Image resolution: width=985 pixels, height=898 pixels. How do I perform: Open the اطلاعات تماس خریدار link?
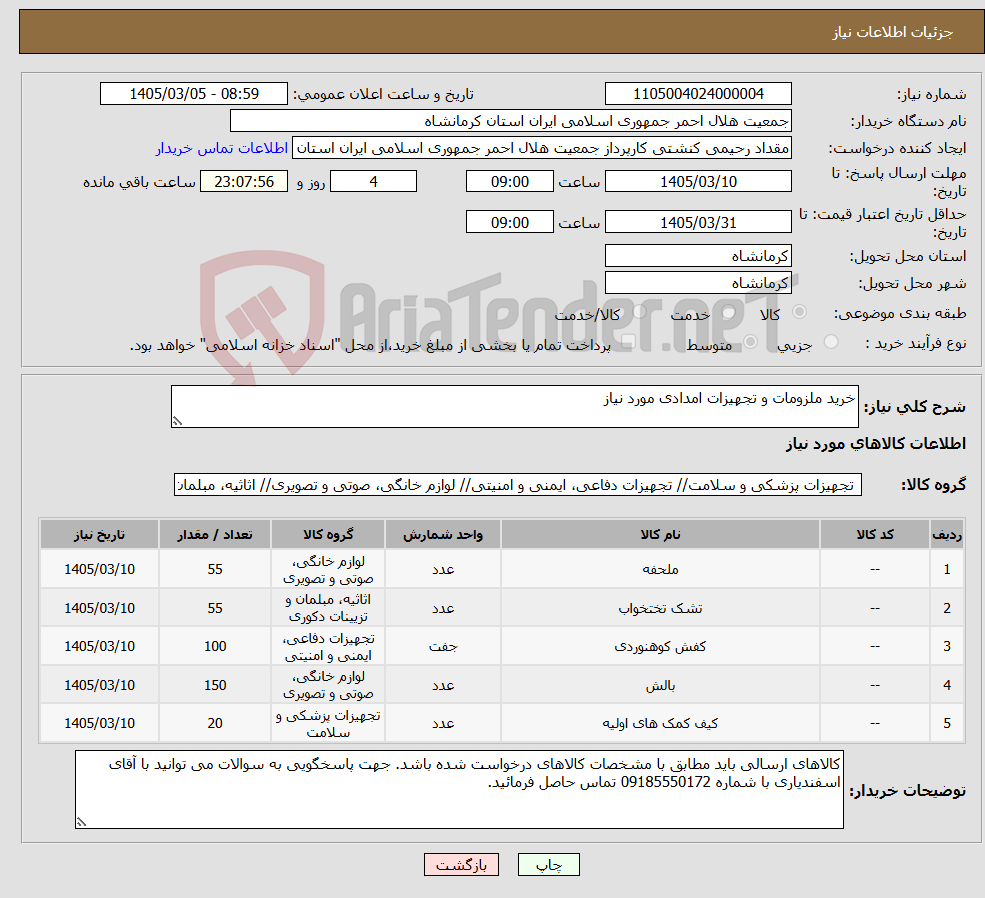coord(222,148)
